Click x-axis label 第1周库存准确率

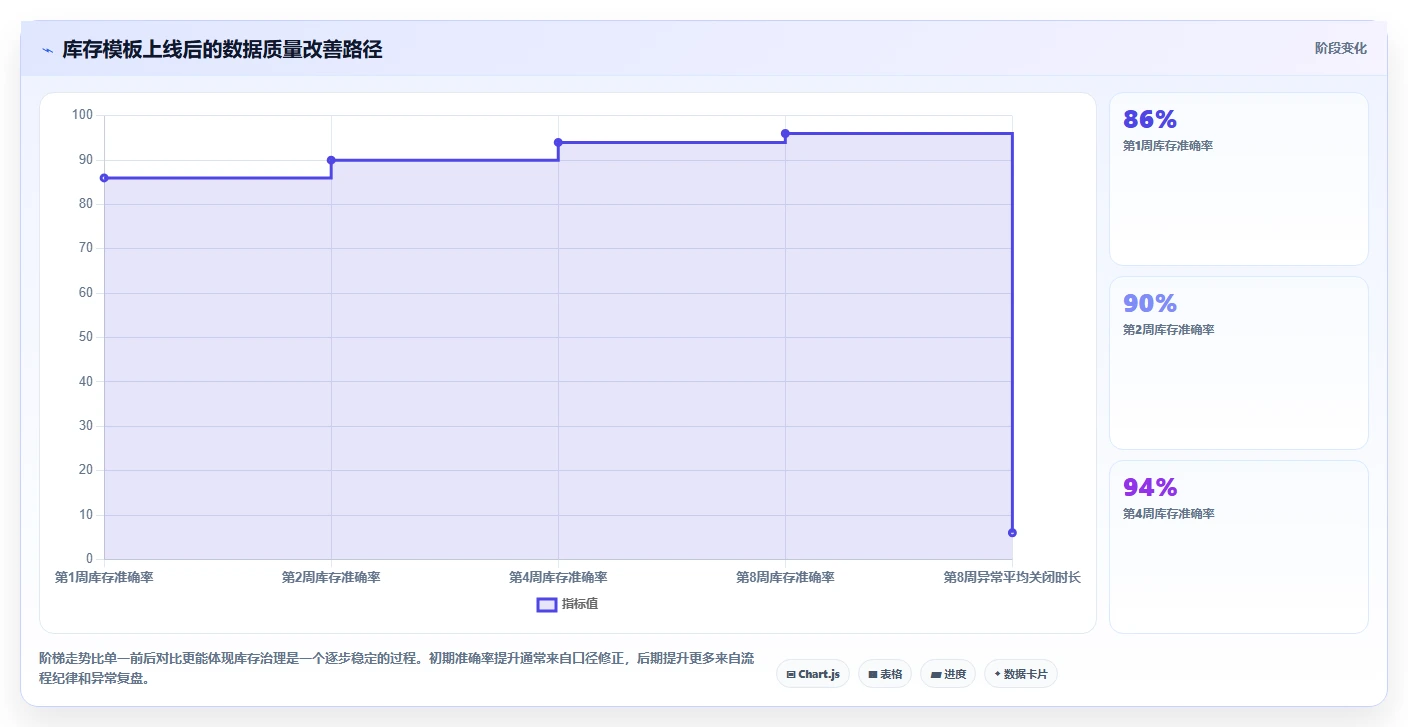coord(104,577)
